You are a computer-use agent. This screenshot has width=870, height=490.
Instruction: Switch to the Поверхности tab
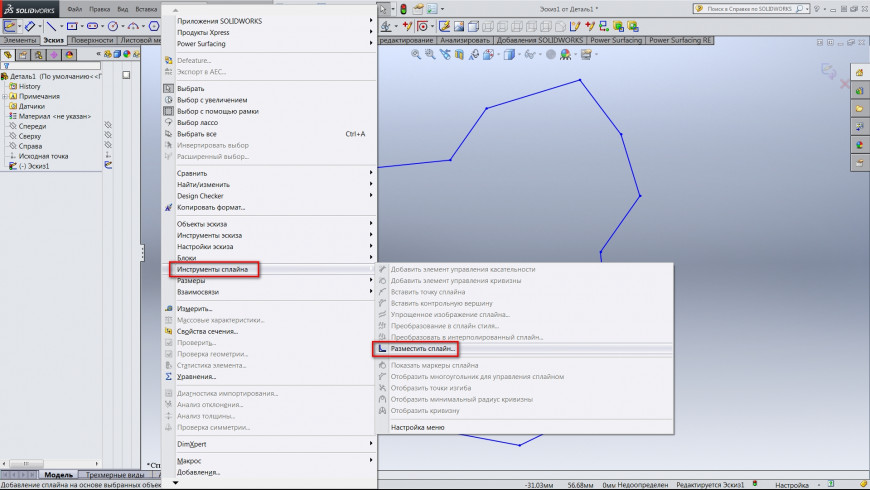tap(92, 40)
